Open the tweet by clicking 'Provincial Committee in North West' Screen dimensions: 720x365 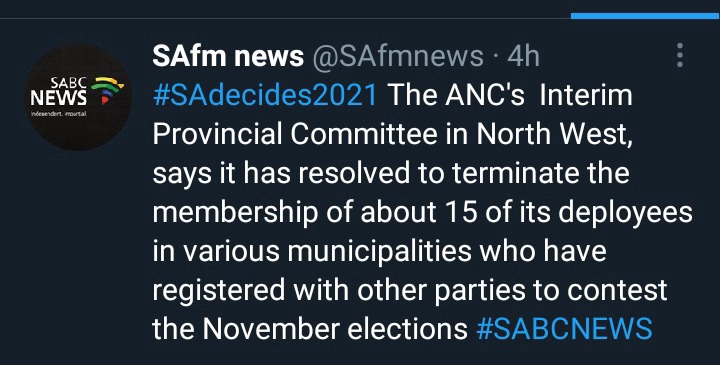[x=392, y=135]
